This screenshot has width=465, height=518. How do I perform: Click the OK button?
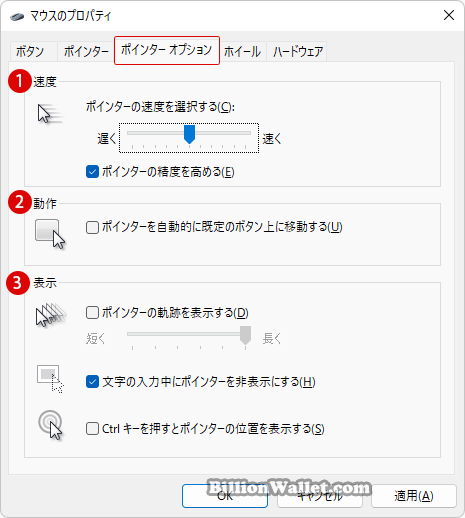point(225,496)
